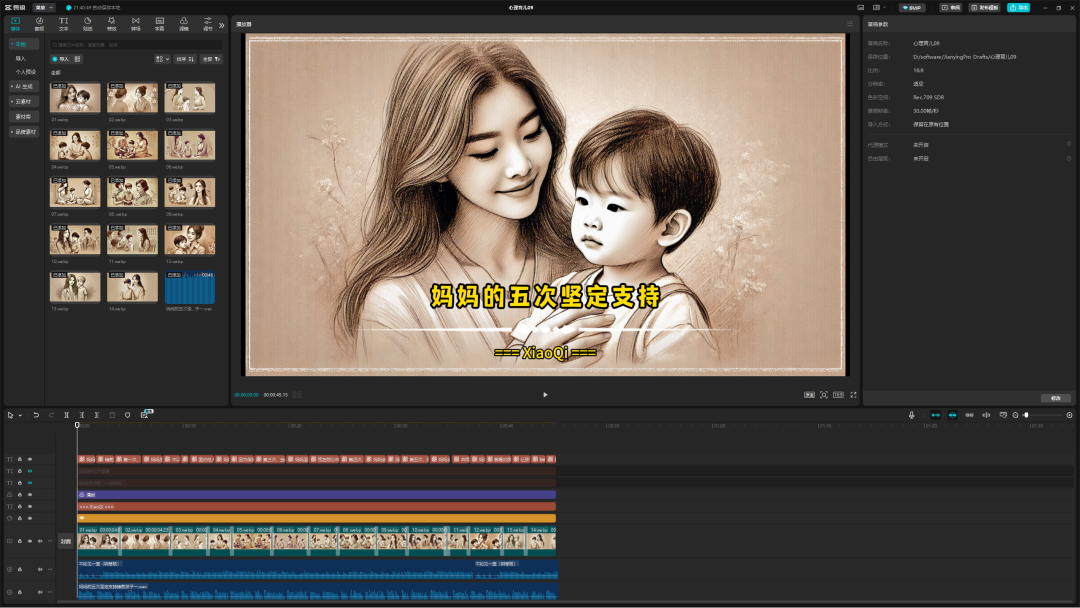Undo the last timeline action

point(36,415)
